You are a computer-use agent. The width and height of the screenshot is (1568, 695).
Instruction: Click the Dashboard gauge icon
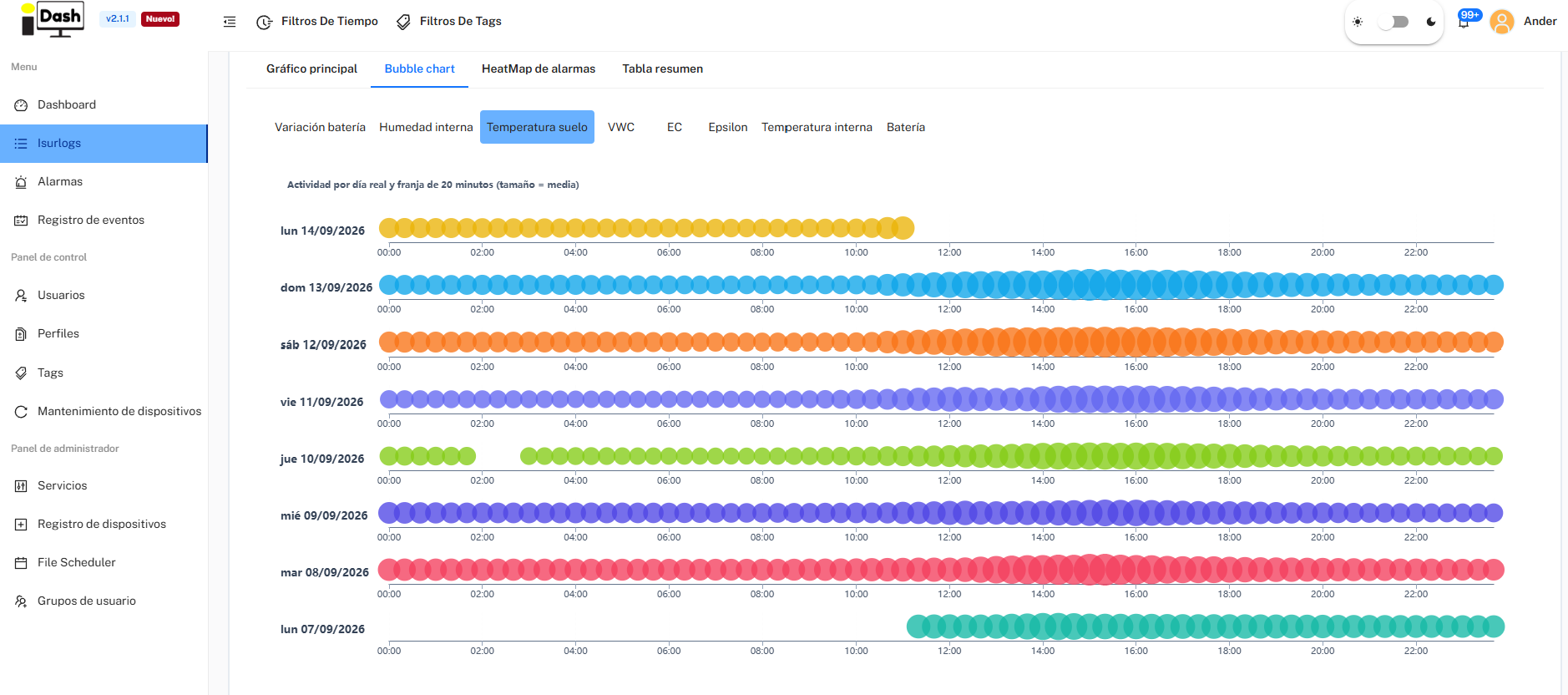[21, 105]
